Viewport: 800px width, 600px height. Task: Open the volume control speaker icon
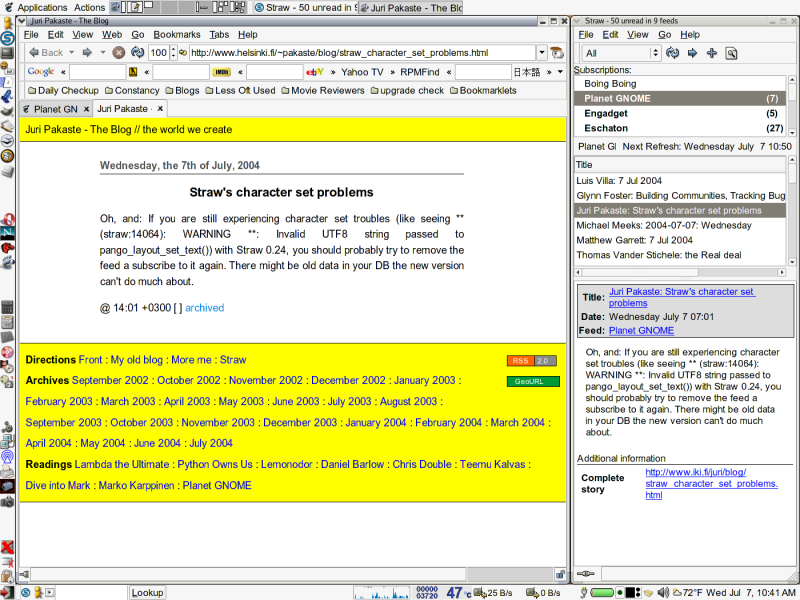point(663,592)
